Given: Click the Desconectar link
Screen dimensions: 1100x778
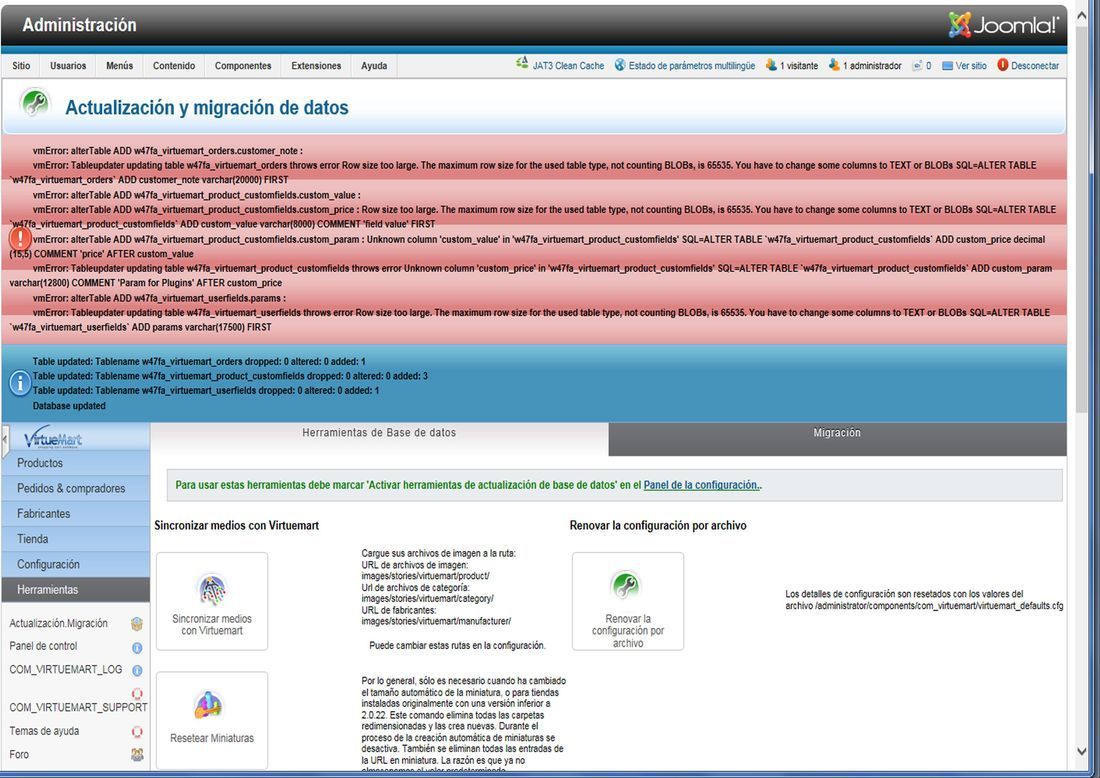Looking at the screenshot, I should pos(1035,66).
